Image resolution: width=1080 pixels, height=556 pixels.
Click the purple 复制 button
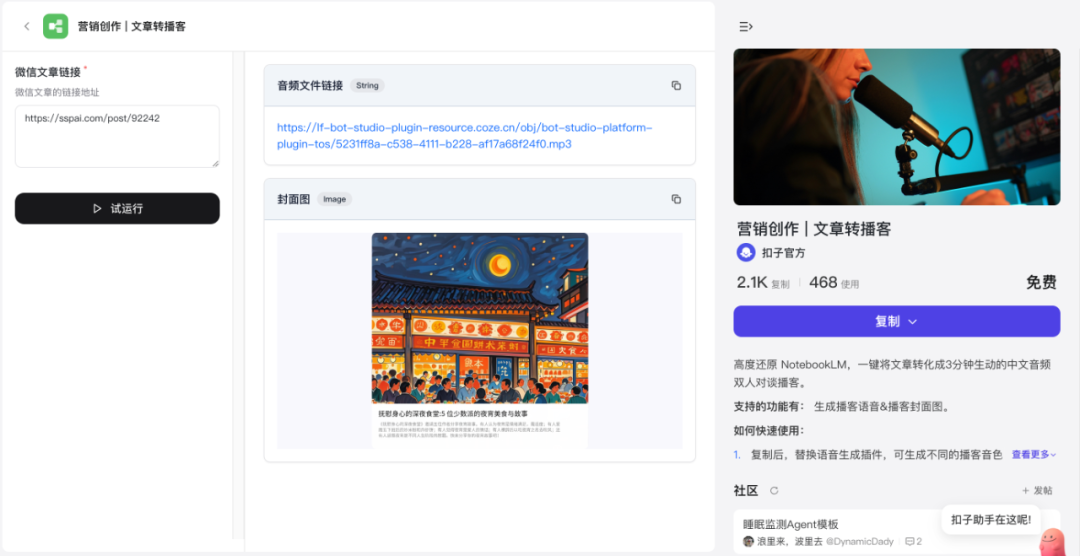(896, 321)
